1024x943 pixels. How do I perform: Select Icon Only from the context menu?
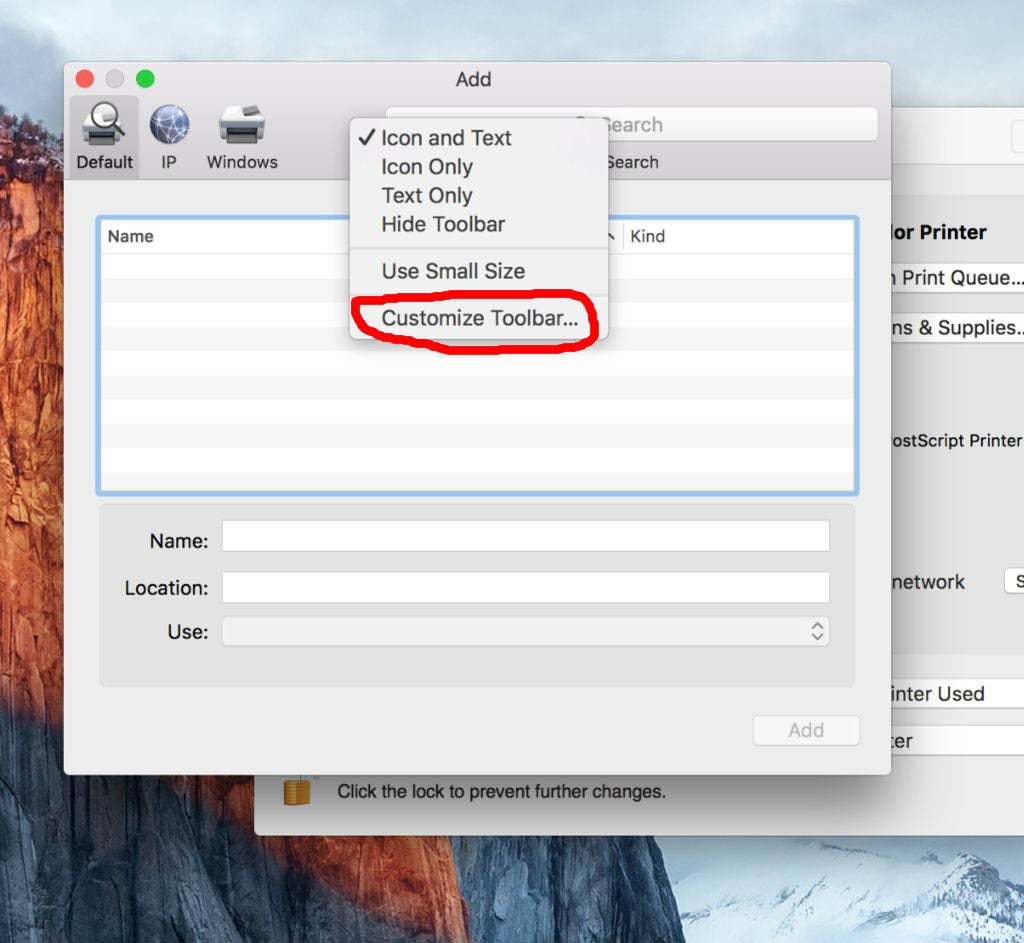(427, 167)
